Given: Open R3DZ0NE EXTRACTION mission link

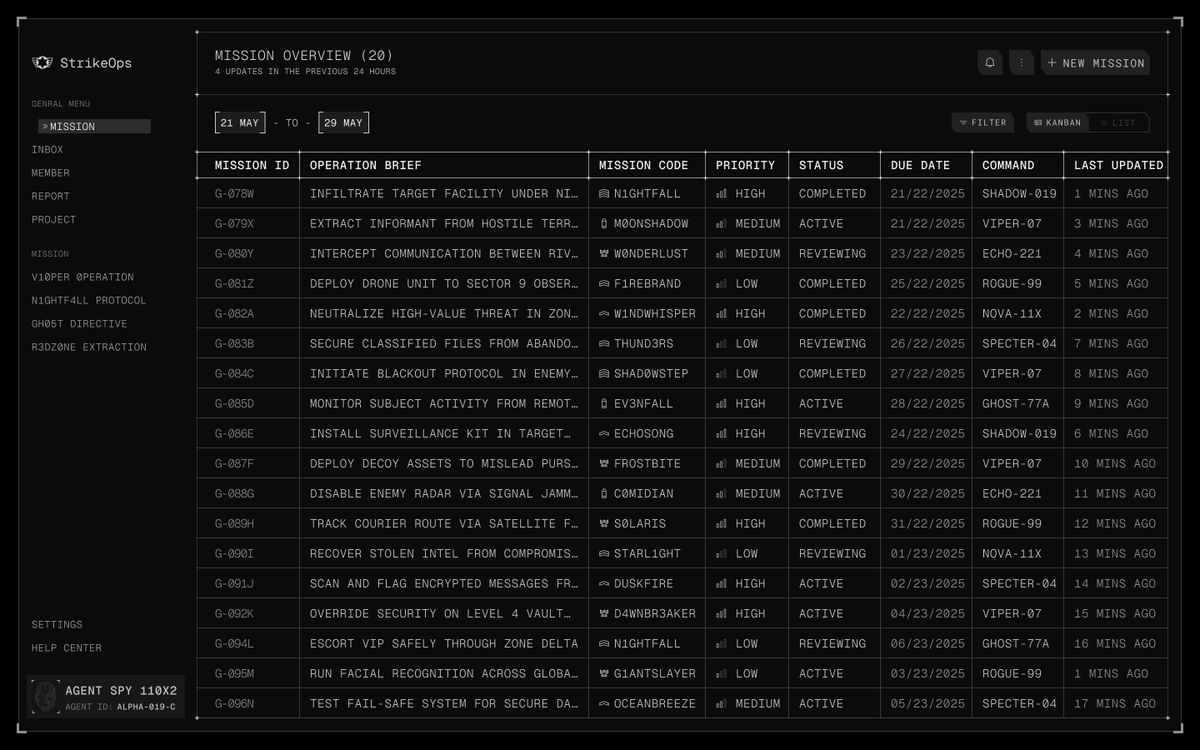Looking at the screenshot, I should (x=89, y=347).
